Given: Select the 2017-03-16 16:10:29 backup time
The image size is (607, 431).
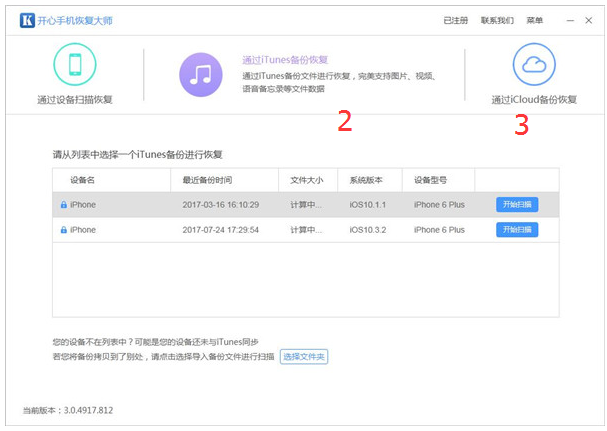Looking at the screenshot, I should (221, 204).
